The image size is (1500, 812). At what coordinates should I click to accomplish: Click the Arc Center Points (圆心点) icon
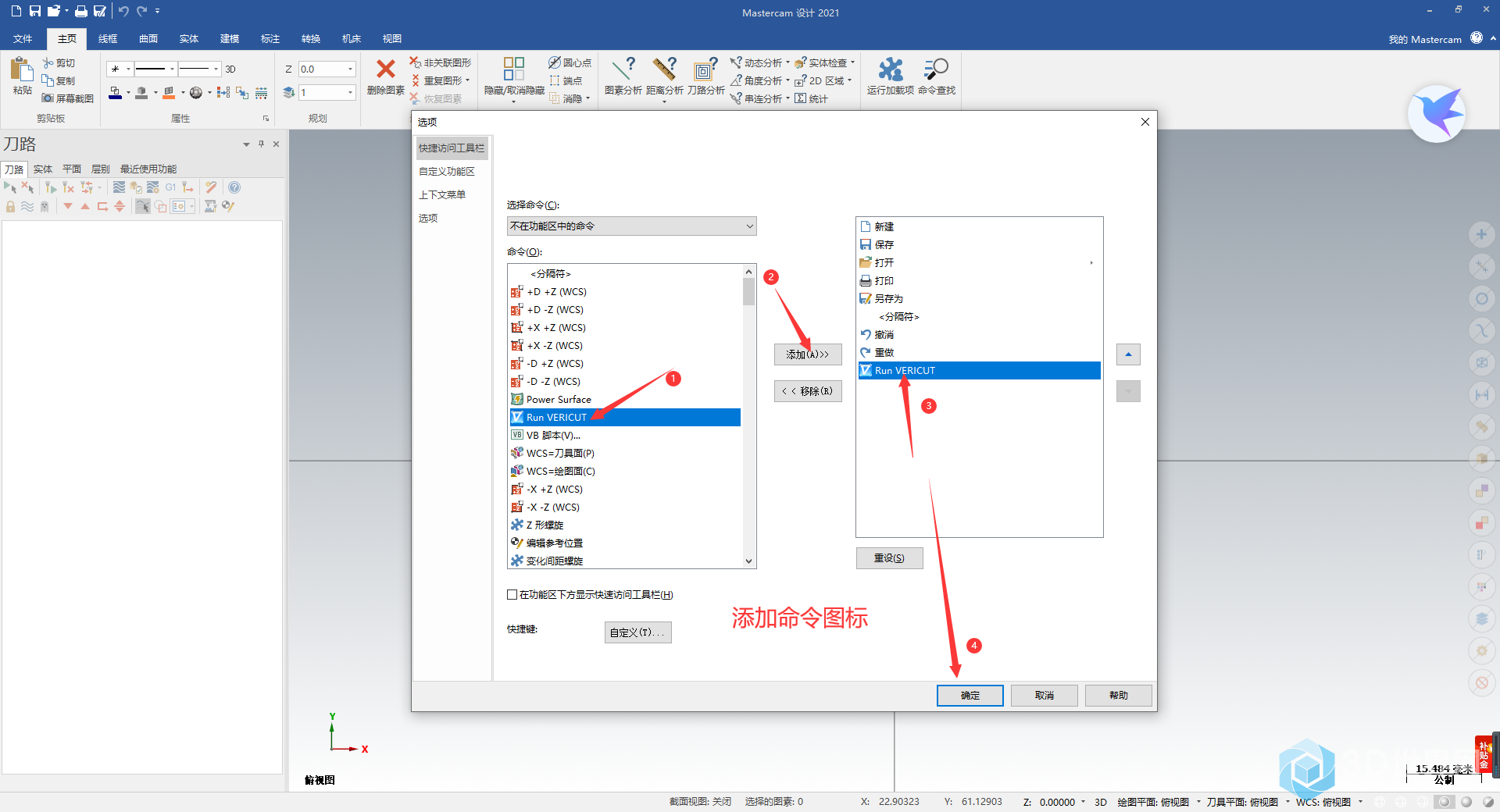(x=555, y=62)
